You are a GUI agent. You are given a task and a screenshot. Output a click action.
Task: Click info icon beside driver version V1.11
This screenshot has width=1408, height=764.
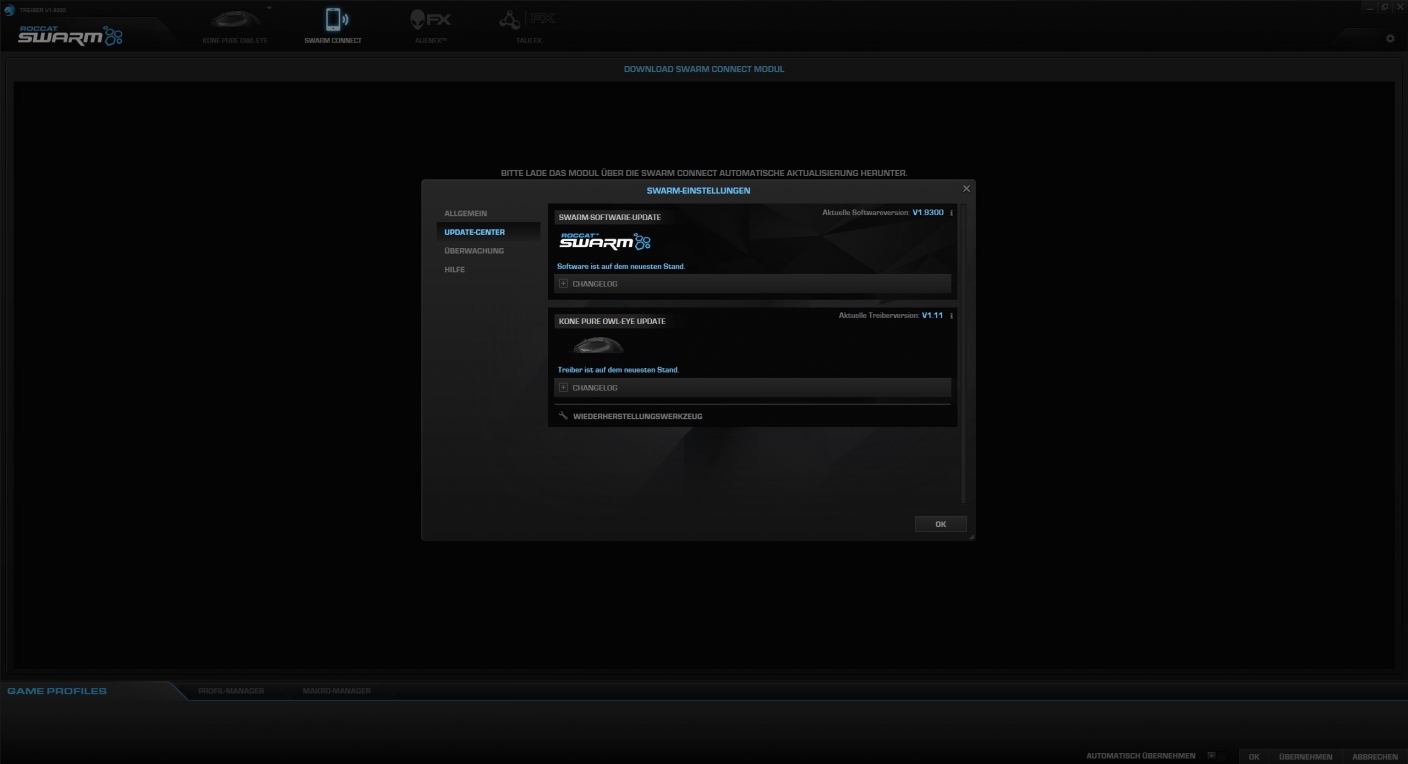tap(951, 316)
